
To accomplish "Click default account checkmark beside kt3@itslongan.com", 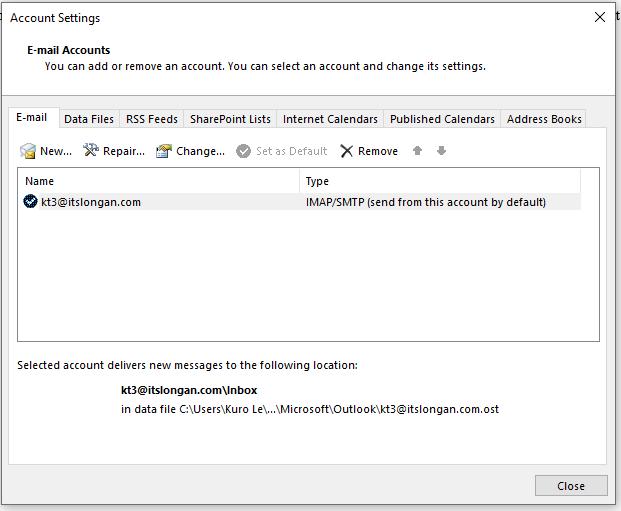I will click(x=31, y=202).
